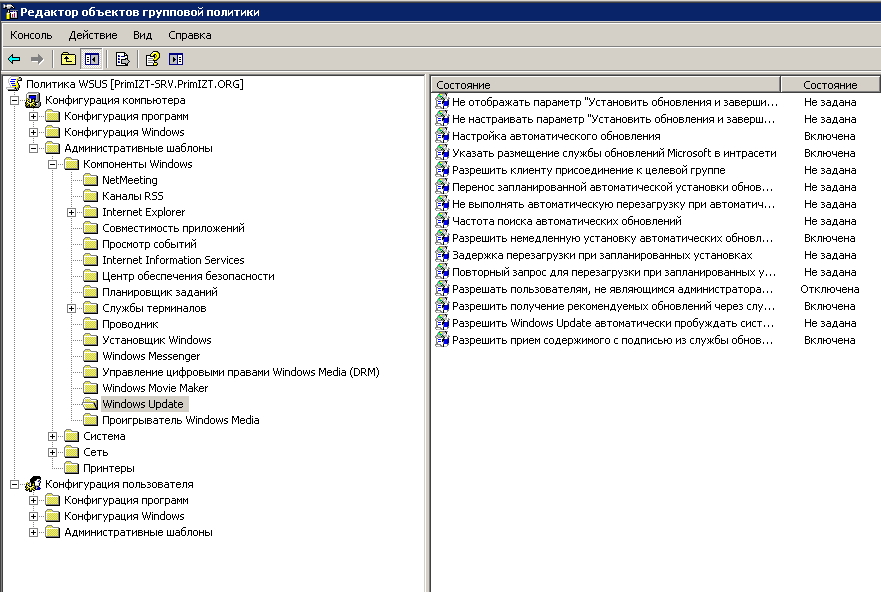881x592 pixels.
Task: Select Центр обеспечения безопасности tree item
Action: pos(188,276)
